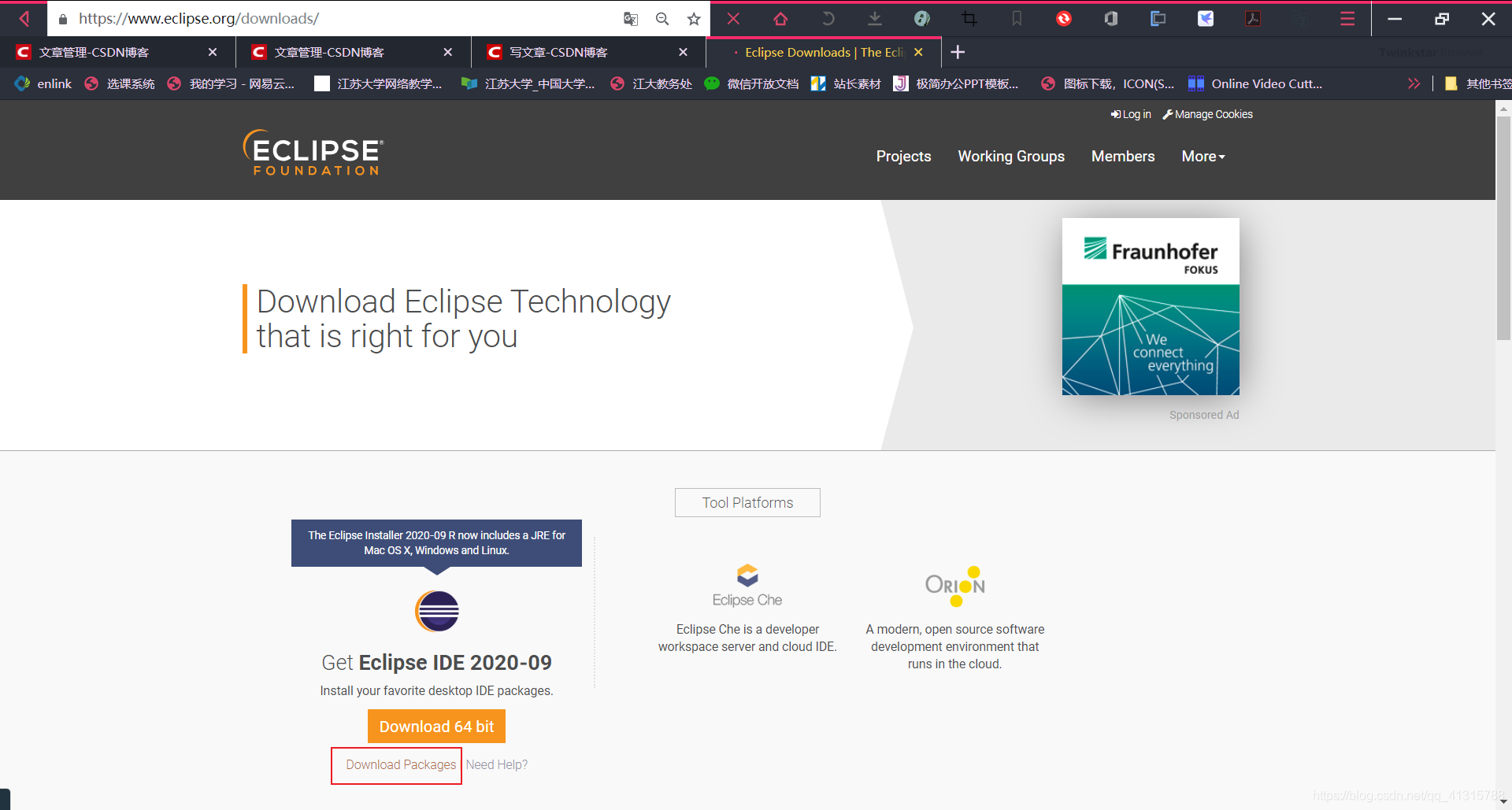Click the Eclipse IDE round logo icon
This screenshot has height=810, width=1512.
point(437,611)
